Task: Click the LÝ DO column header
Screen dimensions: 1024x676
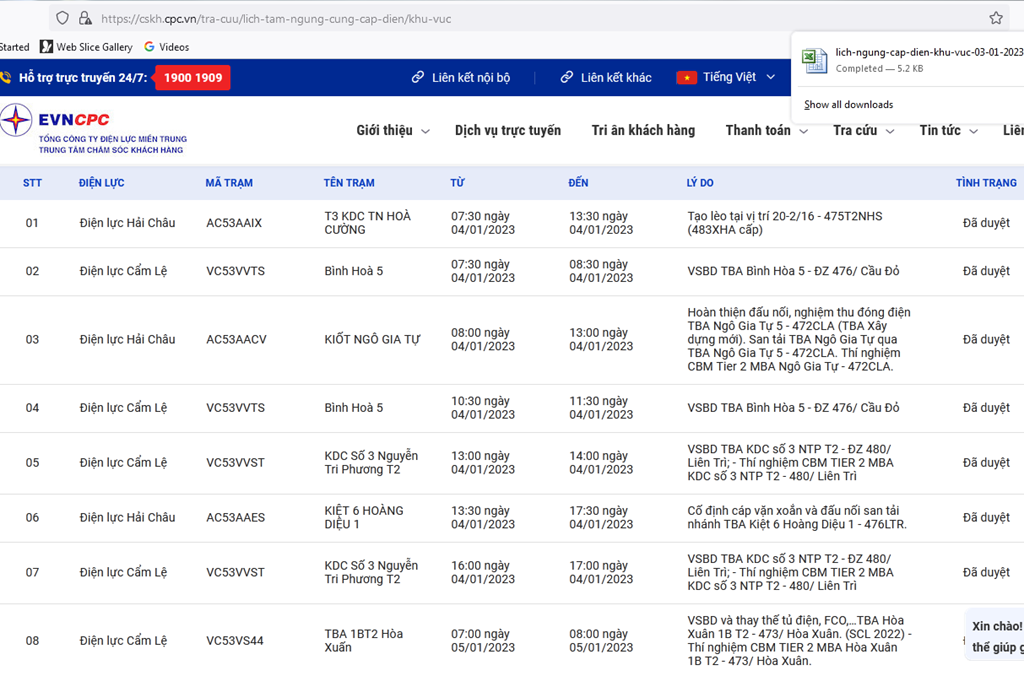Action: point(699,183)
